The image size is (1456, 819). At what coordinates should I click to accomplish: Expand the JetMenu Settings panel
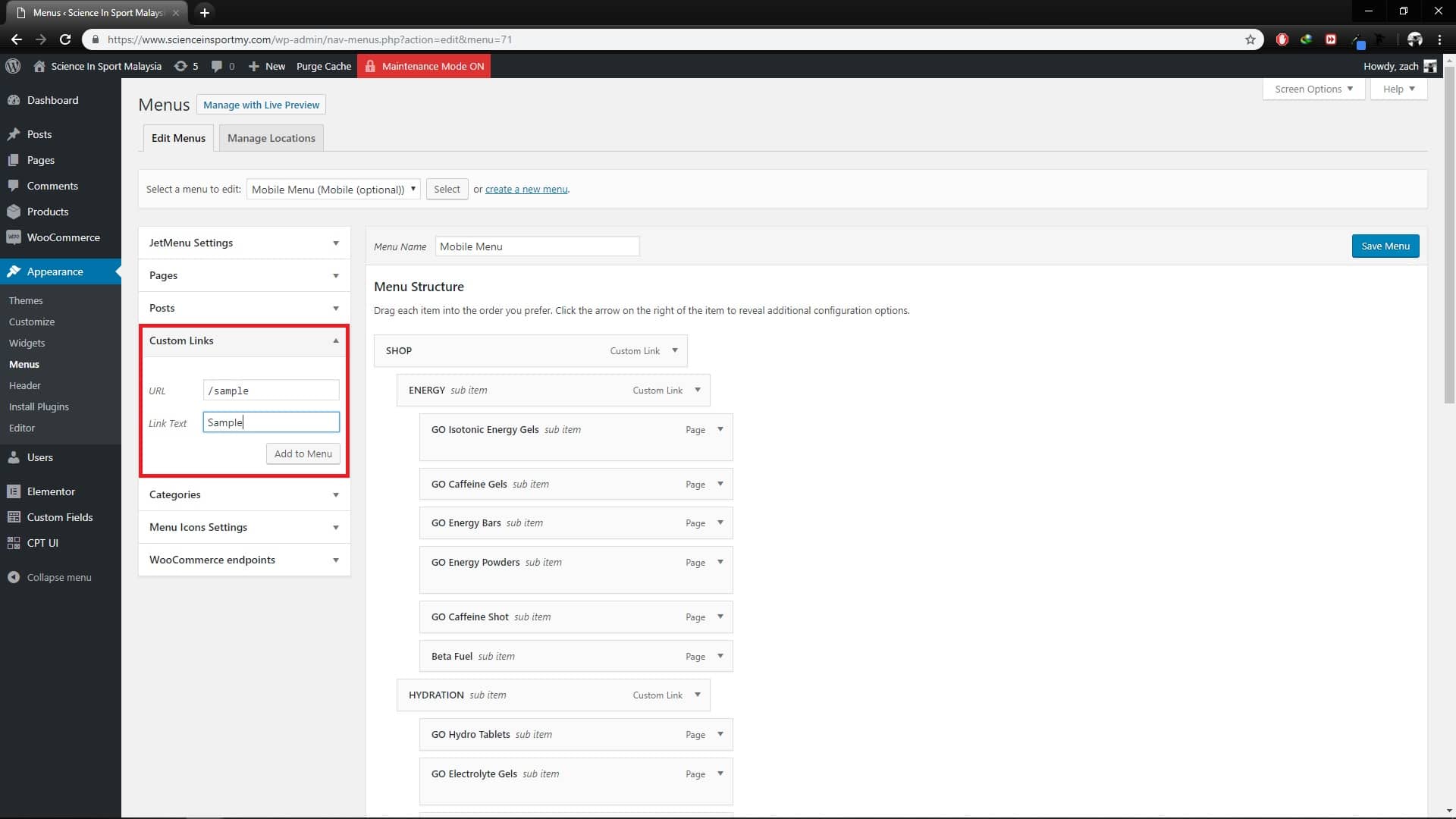coord(335,243)
